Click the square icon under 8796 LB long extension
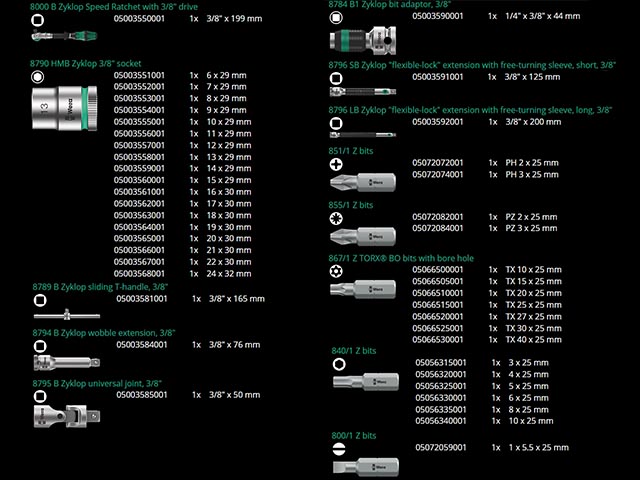The width and height of the screenshot is (640, 480). pos(336,123)
